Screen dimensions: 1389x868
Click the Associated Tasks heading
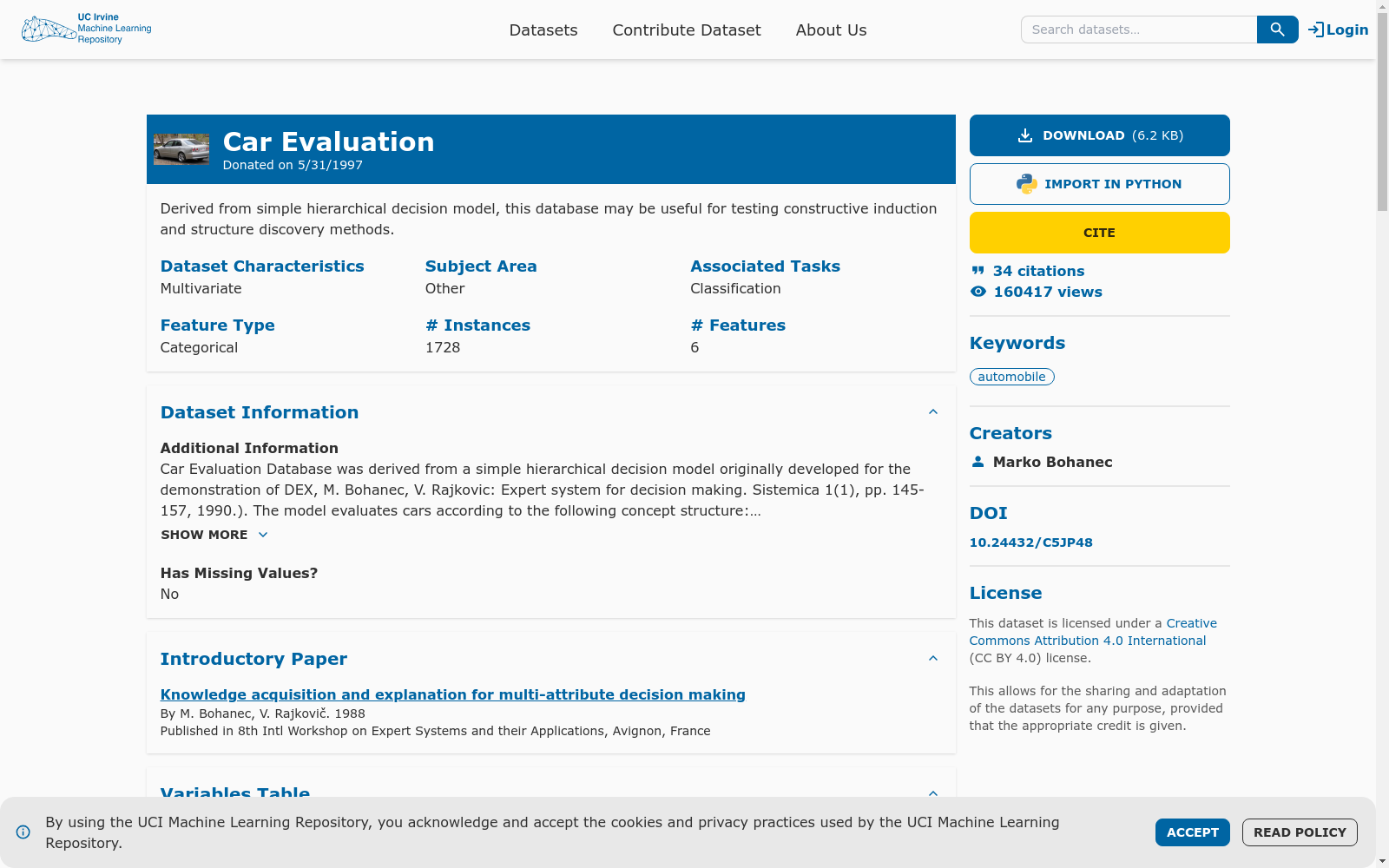[x=765, y=266]
